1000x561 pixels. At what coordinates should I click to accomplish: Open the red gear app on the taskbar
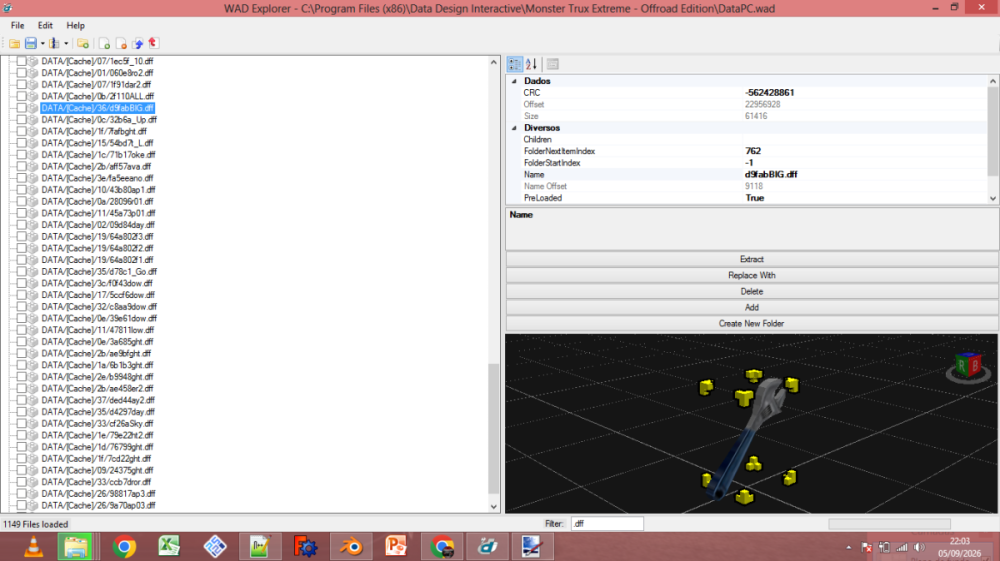point(305,547)
